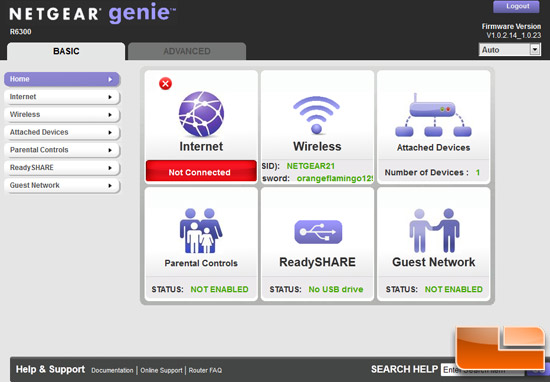Screen dimensions: 550x382
Task: Click the Number of Devices count
Action: (x=478, y=173)
